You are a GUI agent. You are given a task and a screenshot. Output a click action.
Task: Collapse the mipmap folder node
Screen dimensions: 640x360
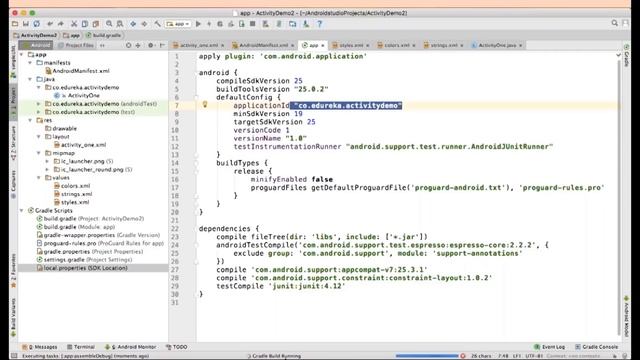[x=39, y=153]
